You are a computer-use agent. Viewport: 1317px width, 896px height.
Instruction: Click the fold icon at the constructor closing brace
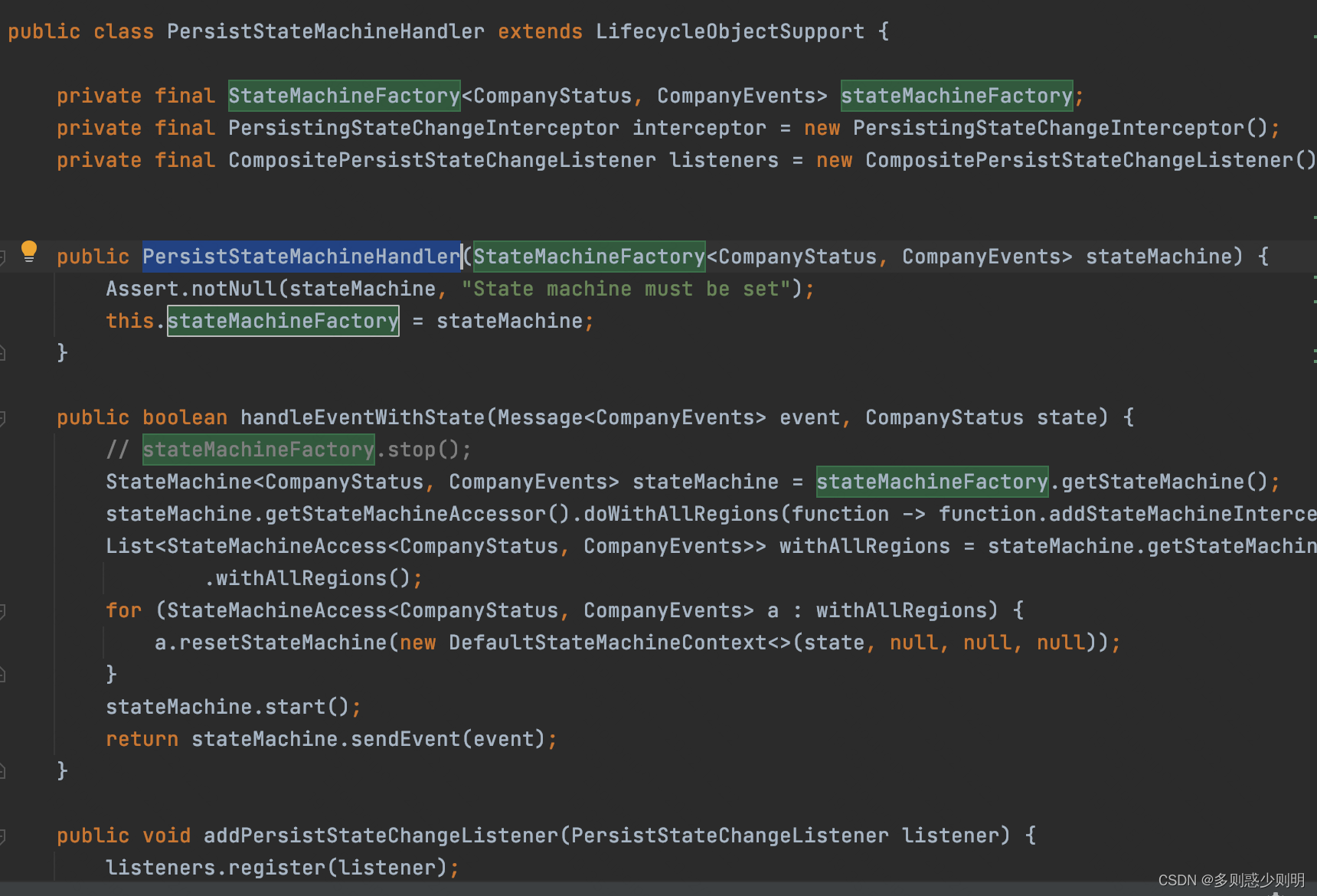point(4,352)
